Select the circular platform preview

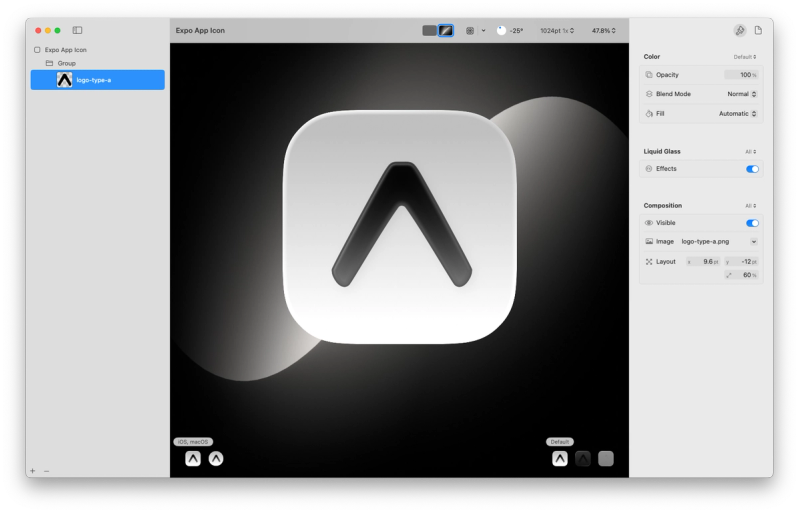[x=216, y=459]
